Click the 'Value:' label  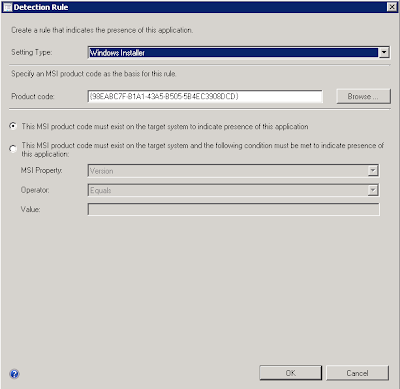tap(30, 209)
